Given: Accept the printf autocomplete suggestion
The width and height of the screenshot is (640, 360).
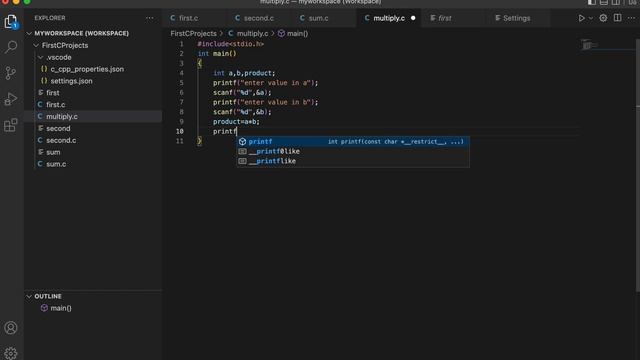Looking at the screenshot, I should point(353,142).
